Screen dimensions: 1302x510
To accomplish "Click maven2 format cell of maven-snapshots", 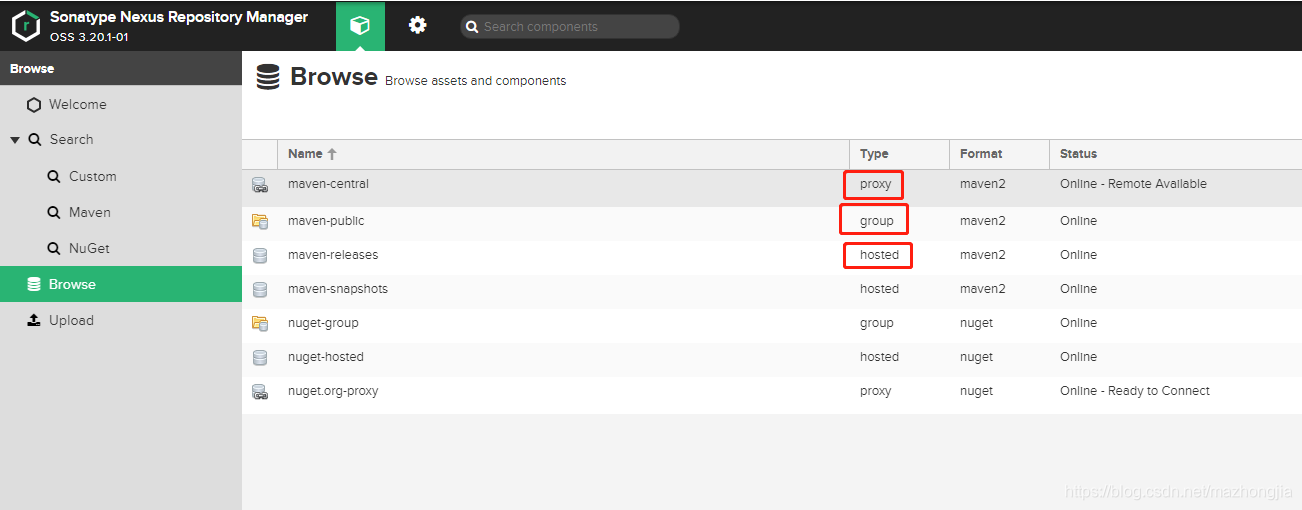I will pos(983,289).
